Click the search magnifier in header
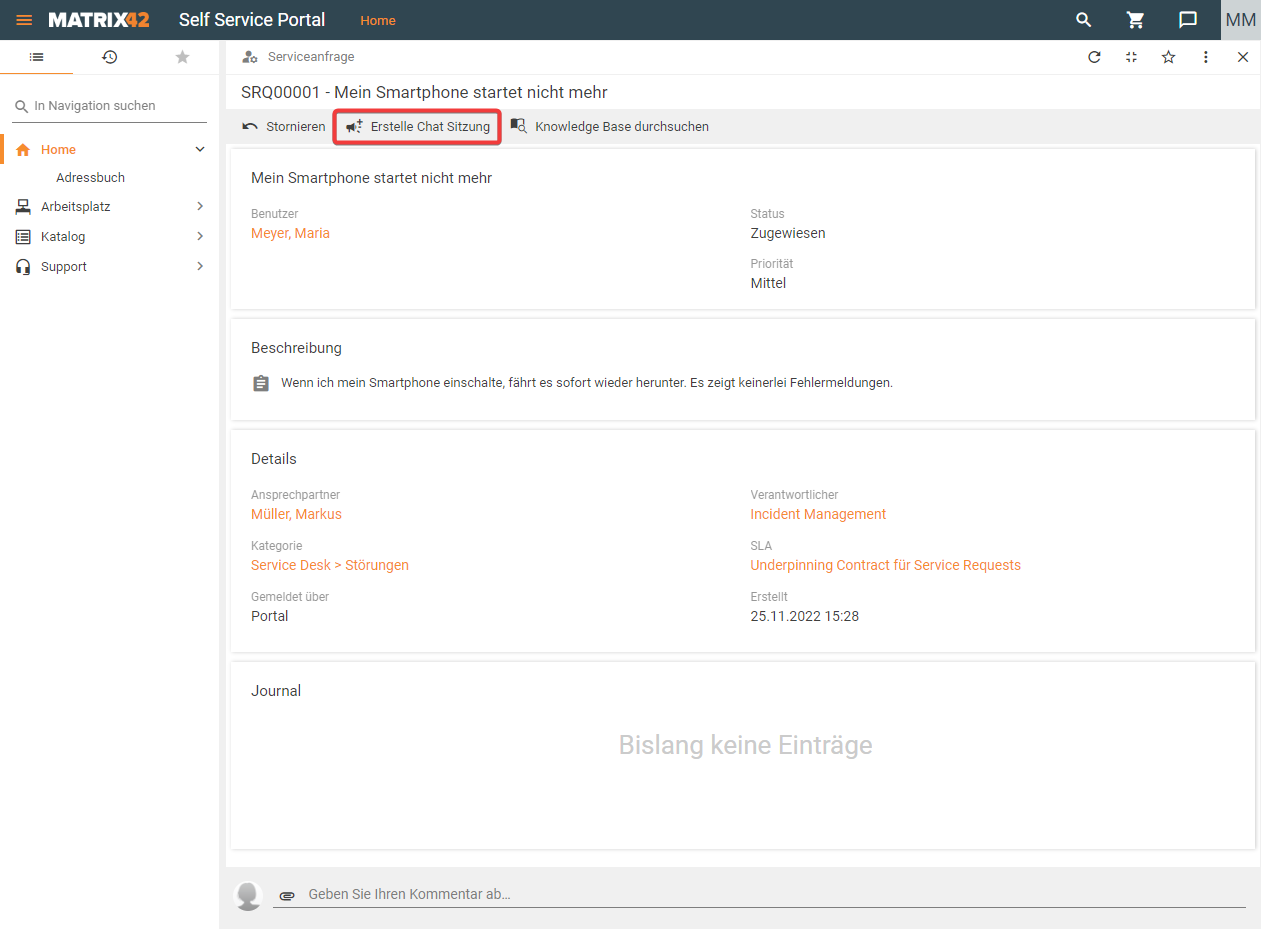 pos(1083,20)
